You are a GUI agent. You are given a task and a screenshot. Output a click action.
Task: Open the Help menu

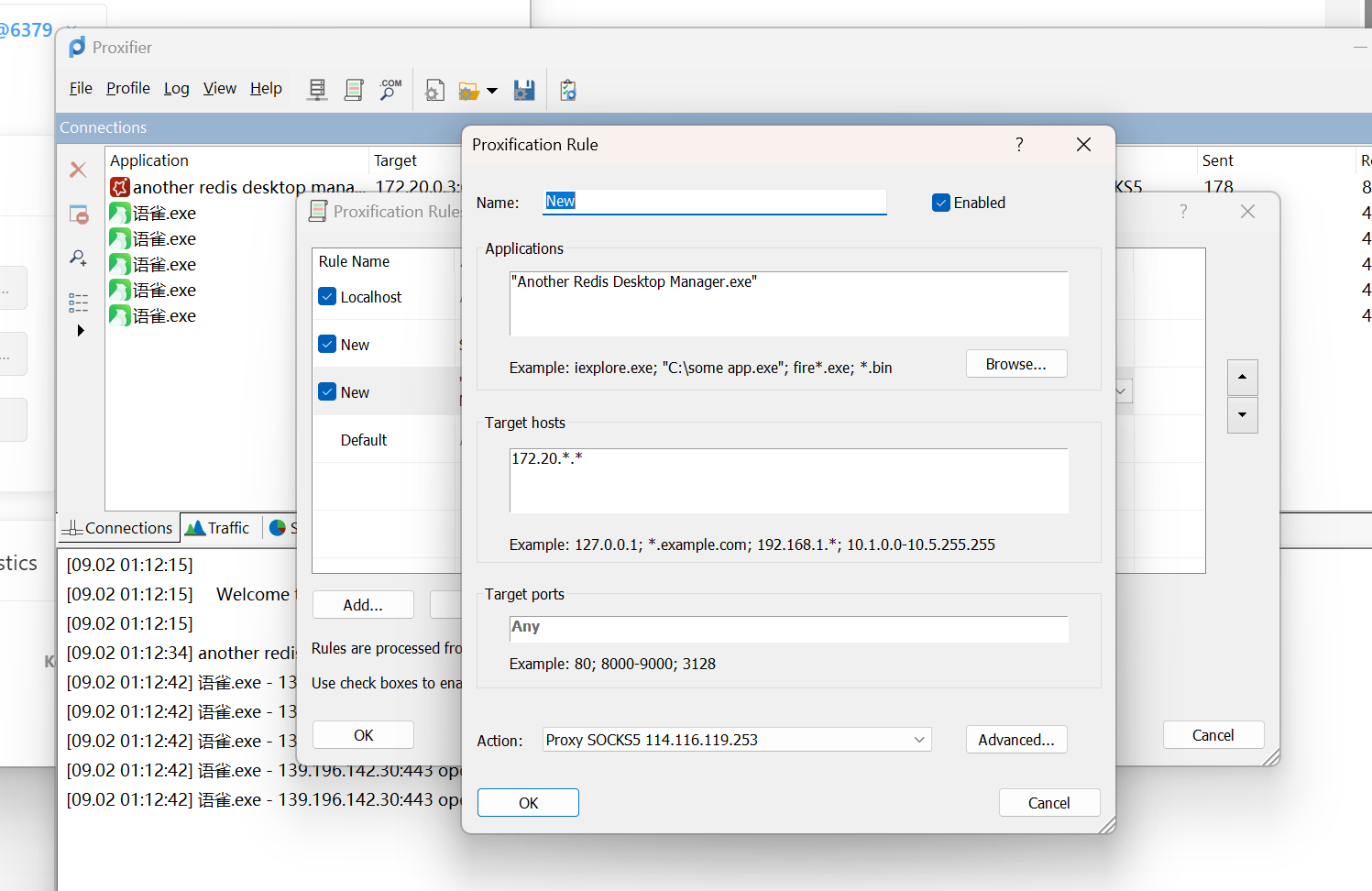pyautogui.click(x=266, y=88)
